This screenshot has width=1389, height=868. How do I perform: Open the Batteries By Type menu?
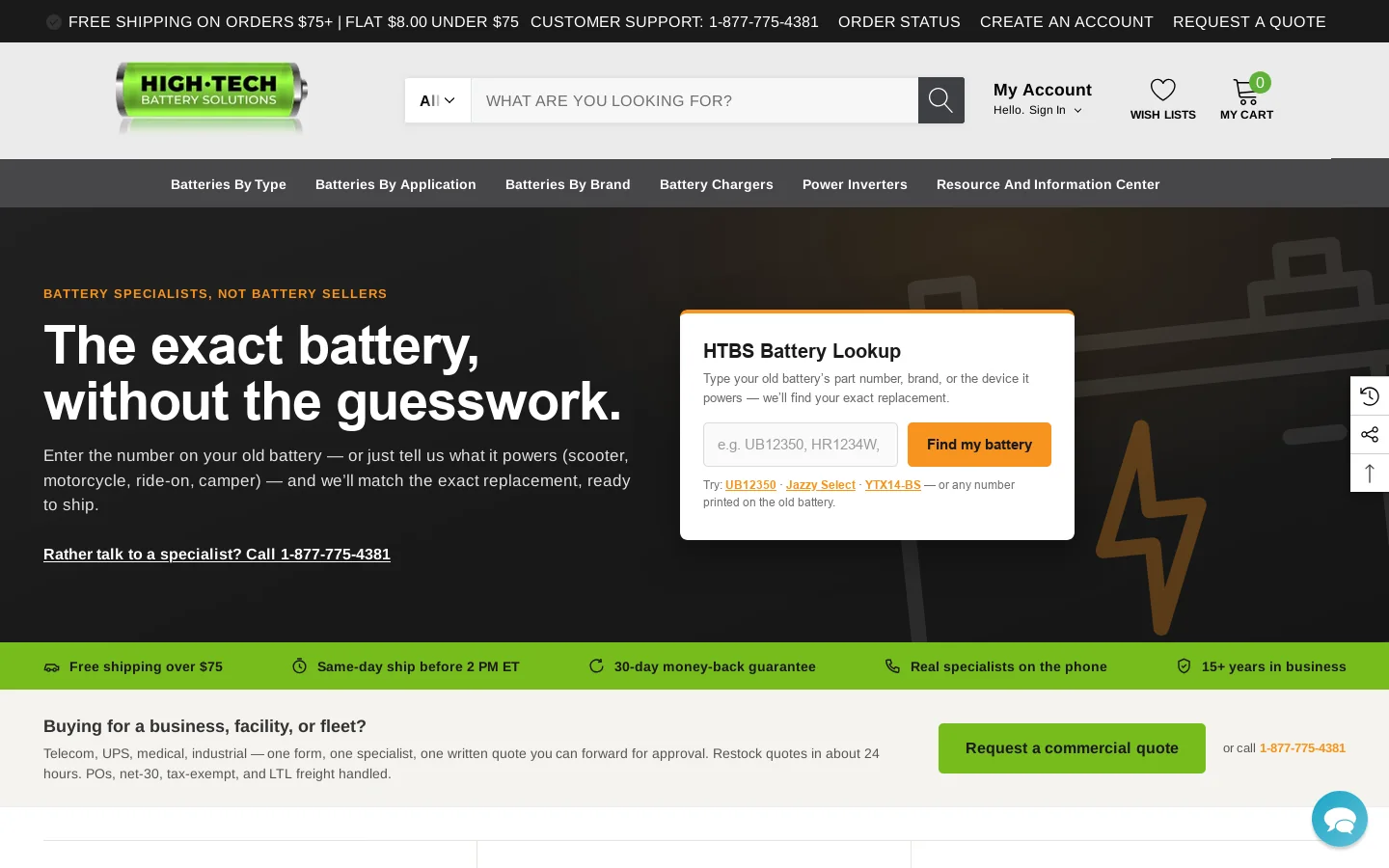tap(229, 184)
